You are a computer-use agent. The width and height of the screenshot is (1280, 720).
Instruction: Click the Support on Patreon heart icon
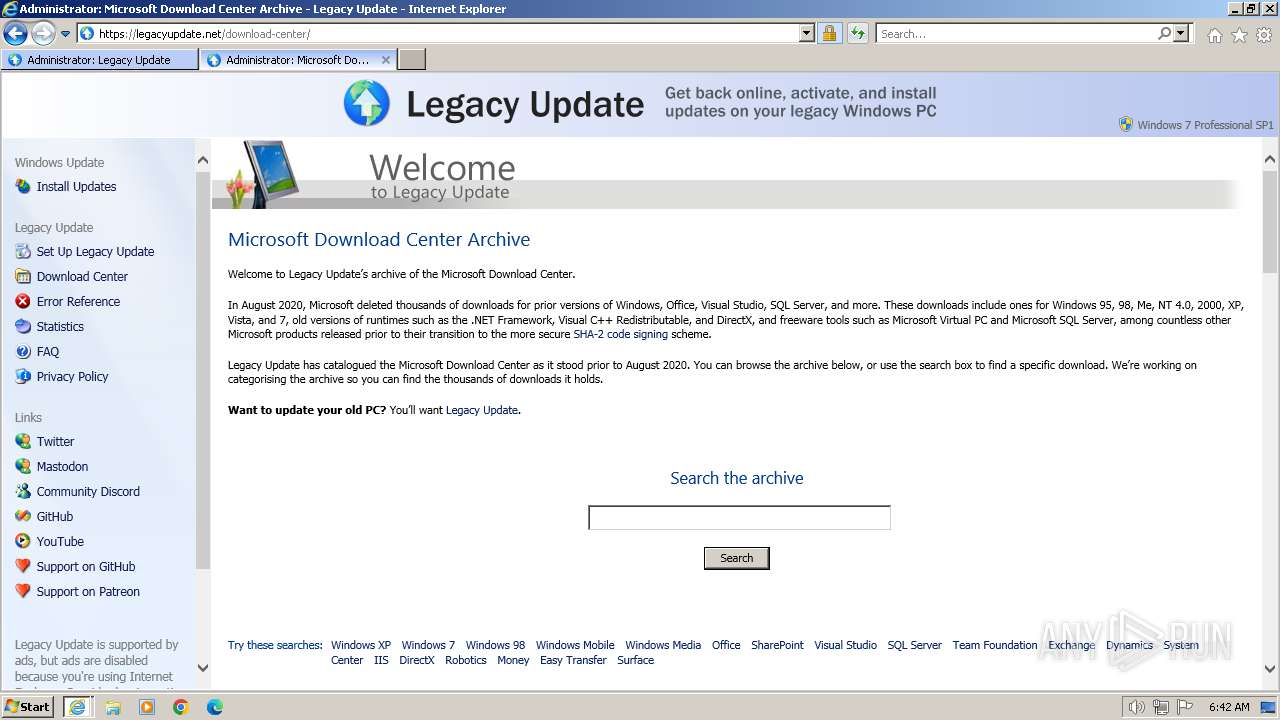coord(23,591)
